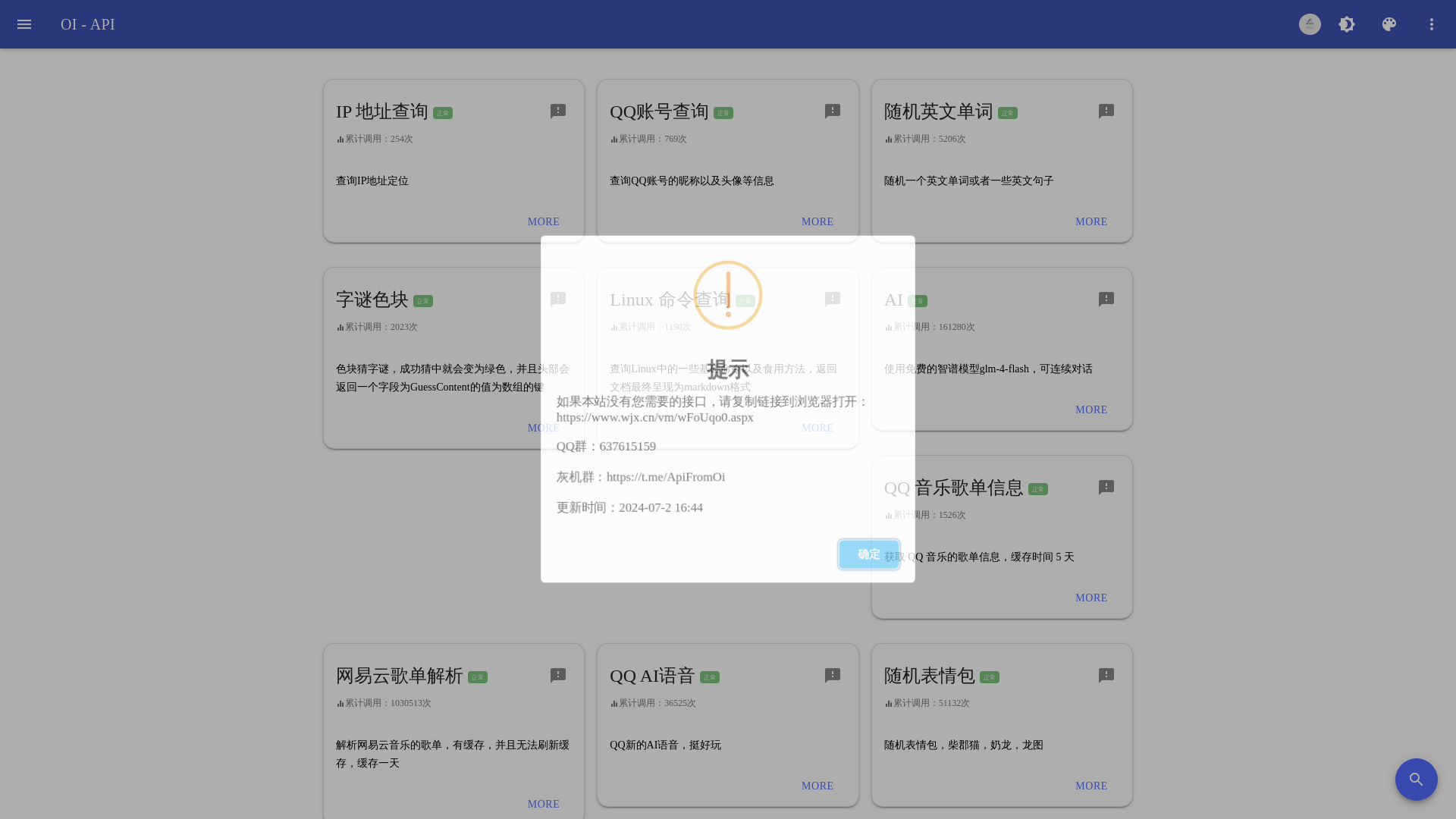Click the floating search button
The height and width of the screenshot is (819, 1456).
[1416, 780]
